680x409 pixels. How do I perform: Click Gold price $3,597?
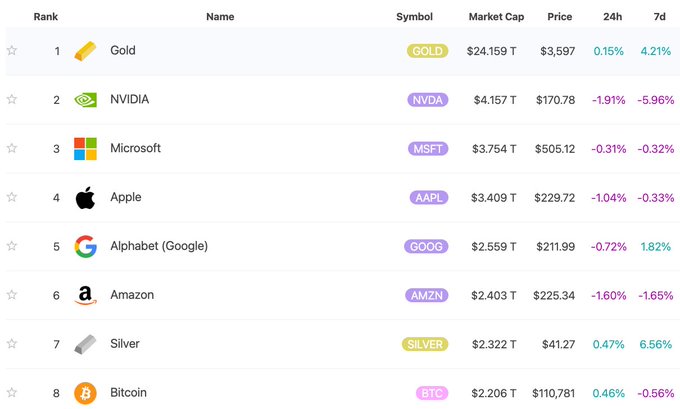coord(558,51)
